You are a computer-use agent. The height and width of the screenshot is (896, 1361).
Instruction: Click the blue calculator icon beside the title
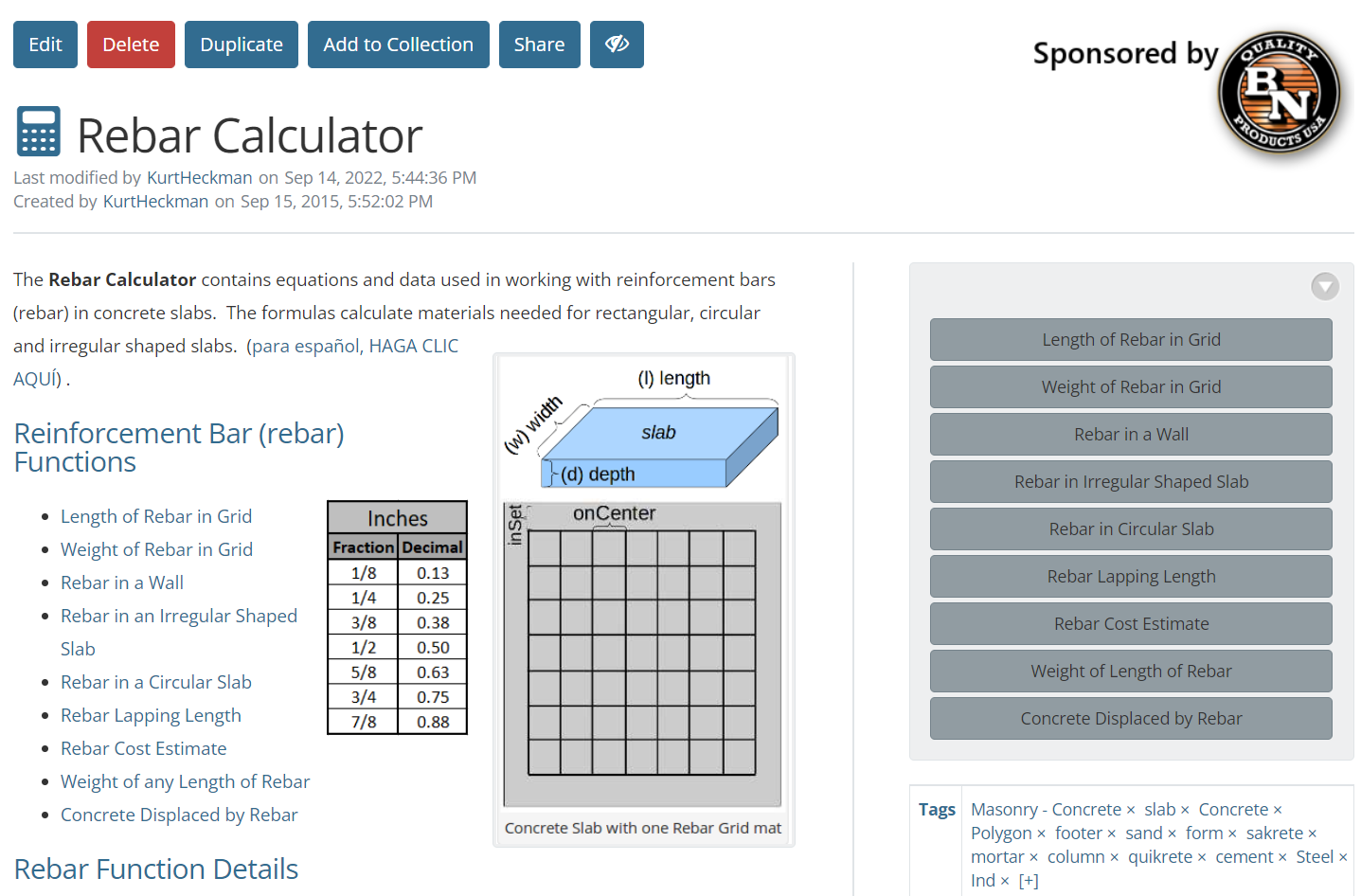[x=39, y=131]
